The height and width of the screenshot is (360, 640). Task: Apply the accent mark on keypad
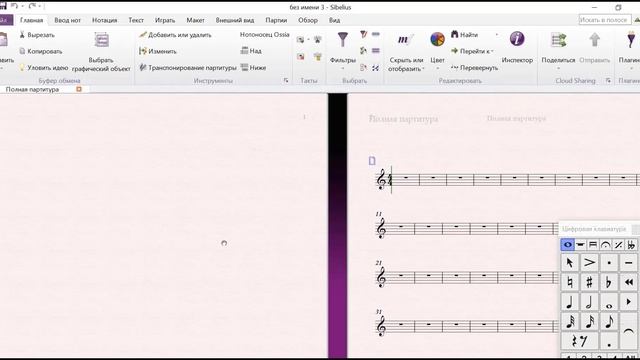pyautogui.click(x=589, y=263)
